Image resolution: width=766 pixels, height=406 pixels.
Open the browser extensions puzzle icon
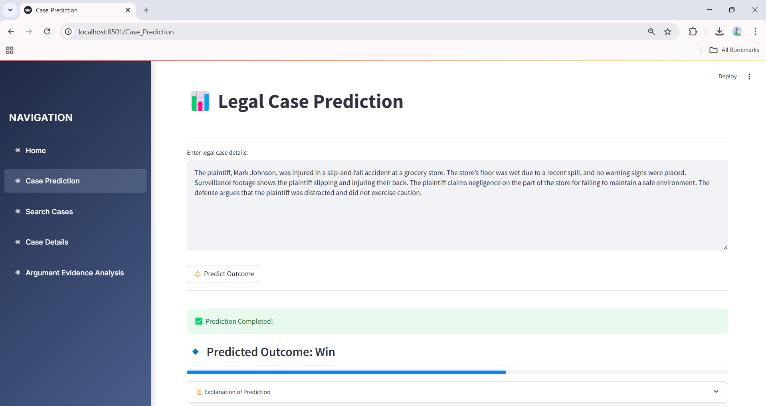[692, 31]
